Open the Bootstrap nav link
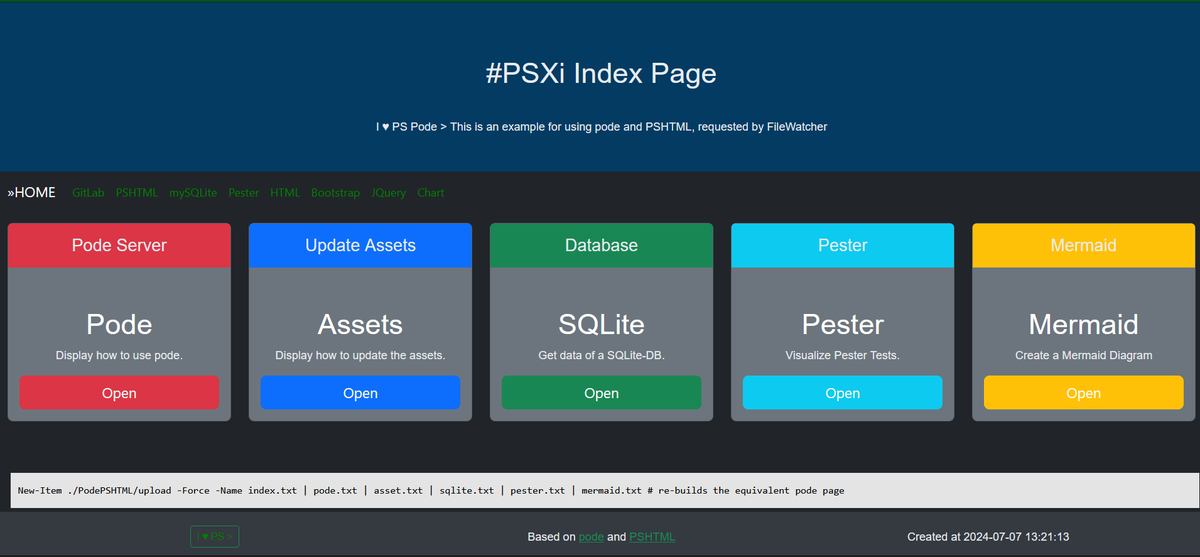Viewport: 1200px width, 557px height. point(335,193)
